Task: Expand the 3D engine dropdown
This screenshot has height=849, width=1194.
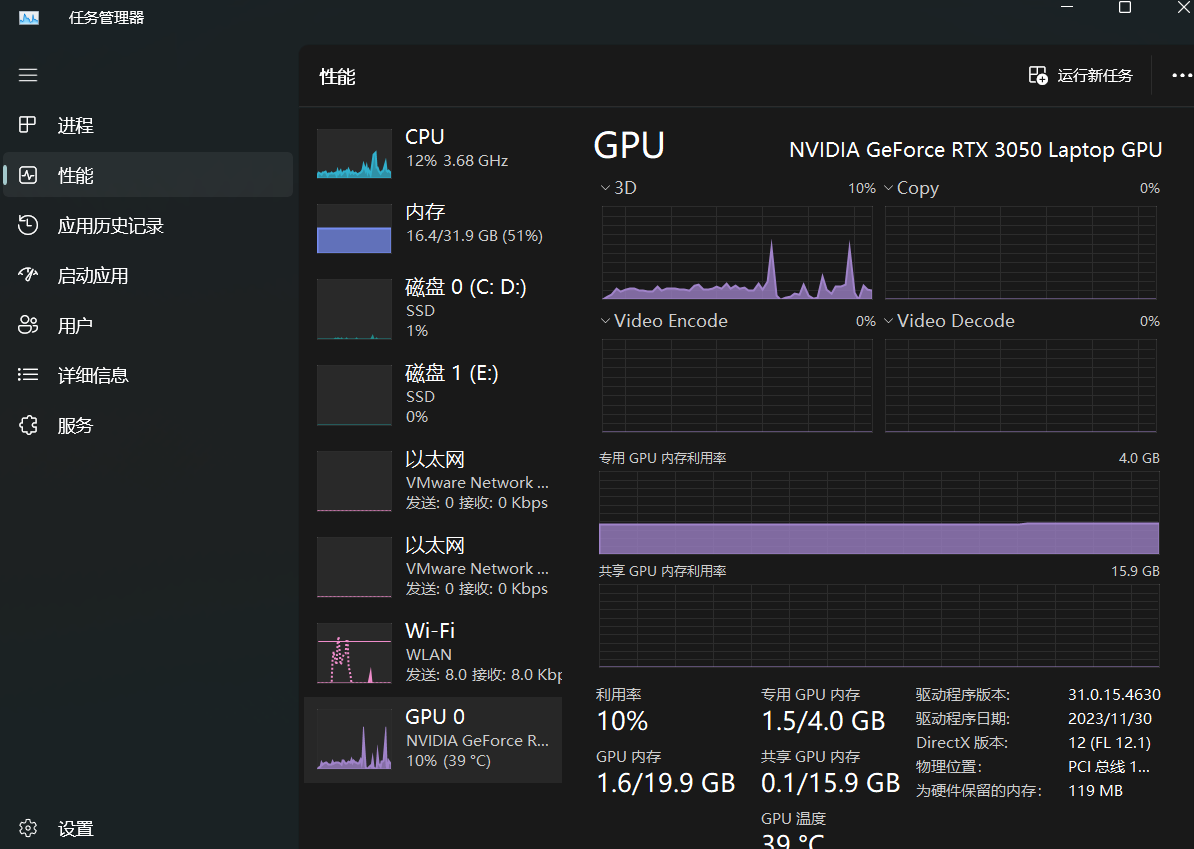Action: [605, 187]
